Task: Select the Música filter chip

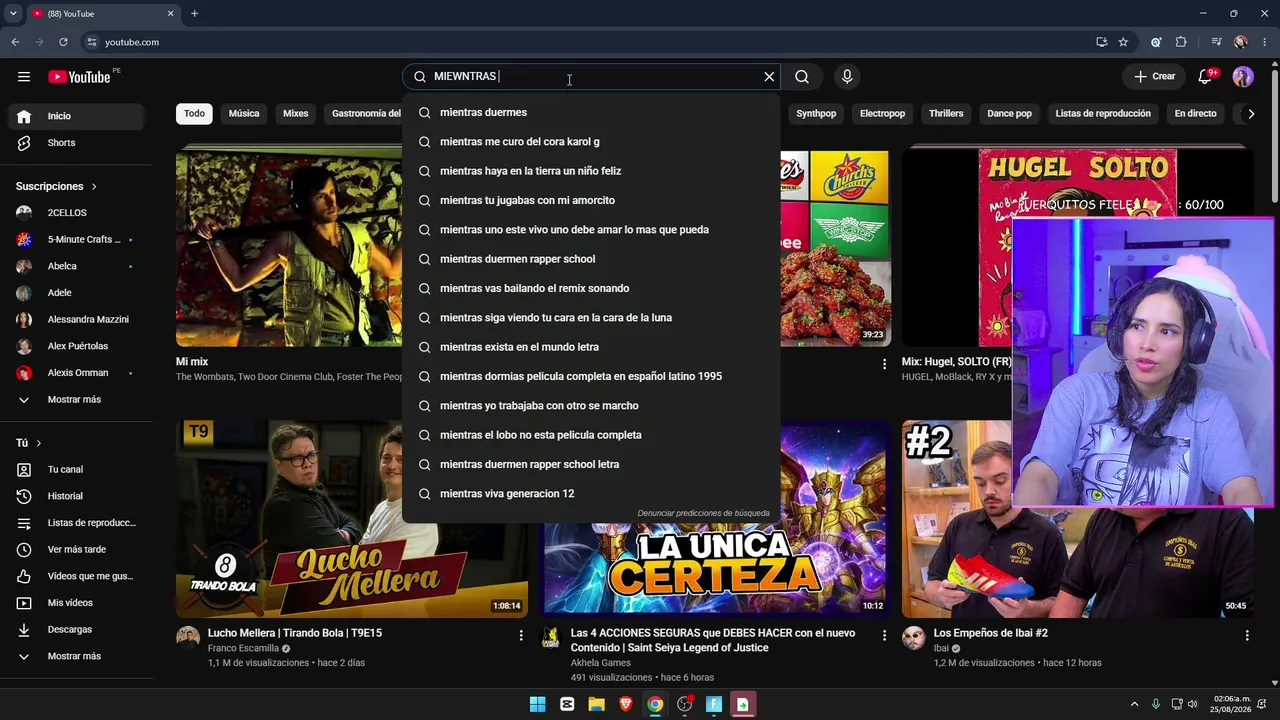Action: pos(244,114)
